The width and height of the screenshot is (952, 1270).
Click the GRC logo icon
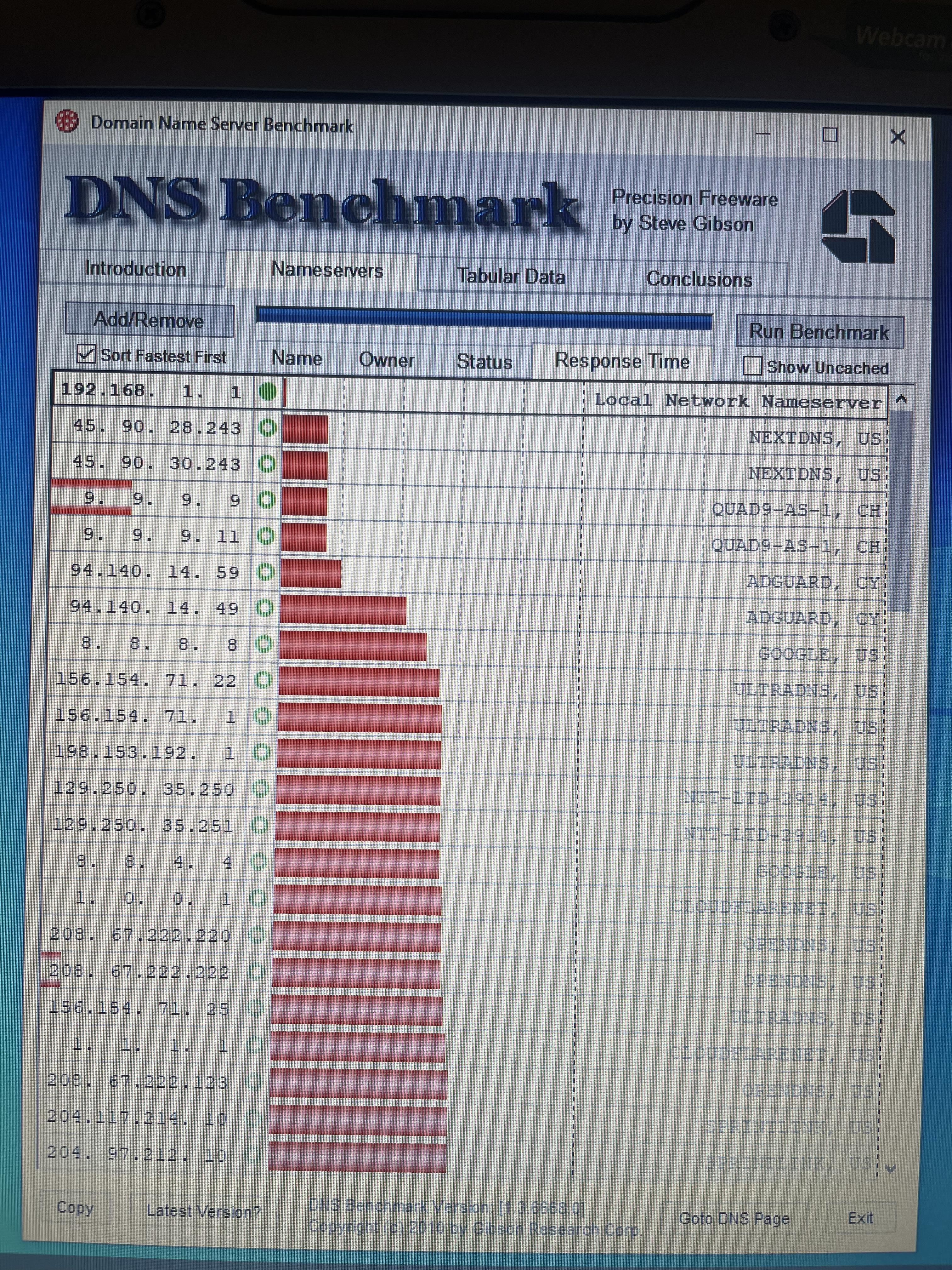[858, 226]
